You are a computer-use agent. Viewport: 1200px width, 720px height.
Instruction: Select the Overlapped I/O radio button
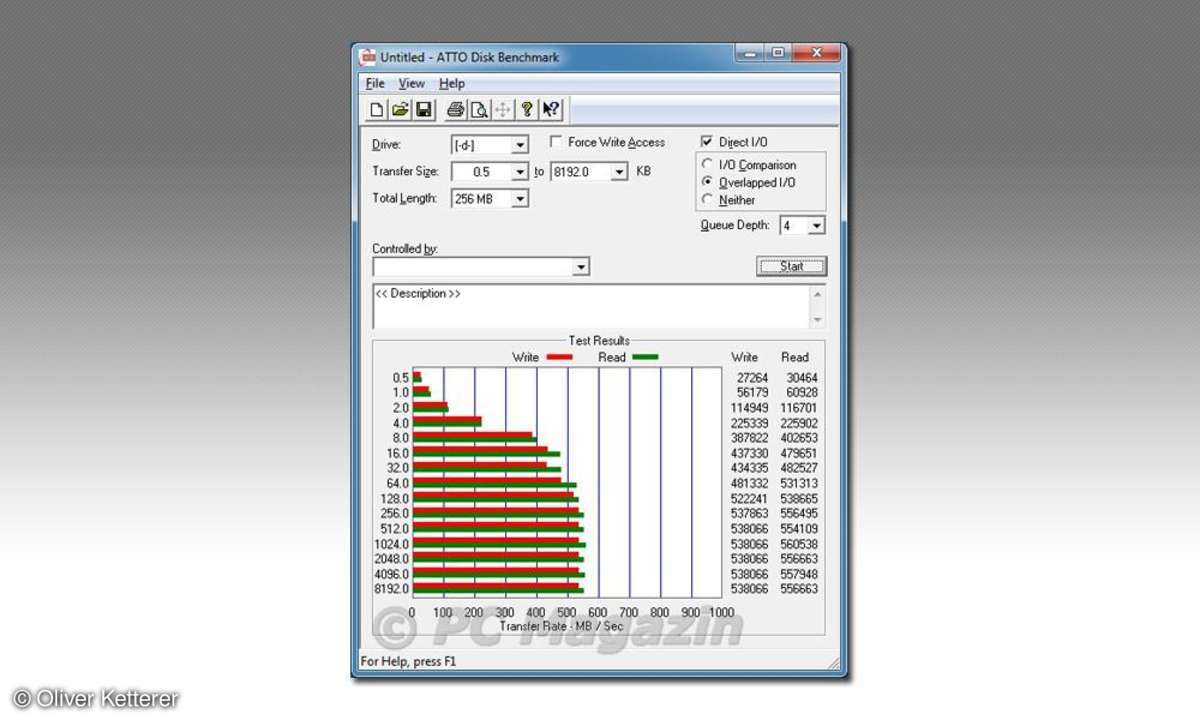[708, 182]
